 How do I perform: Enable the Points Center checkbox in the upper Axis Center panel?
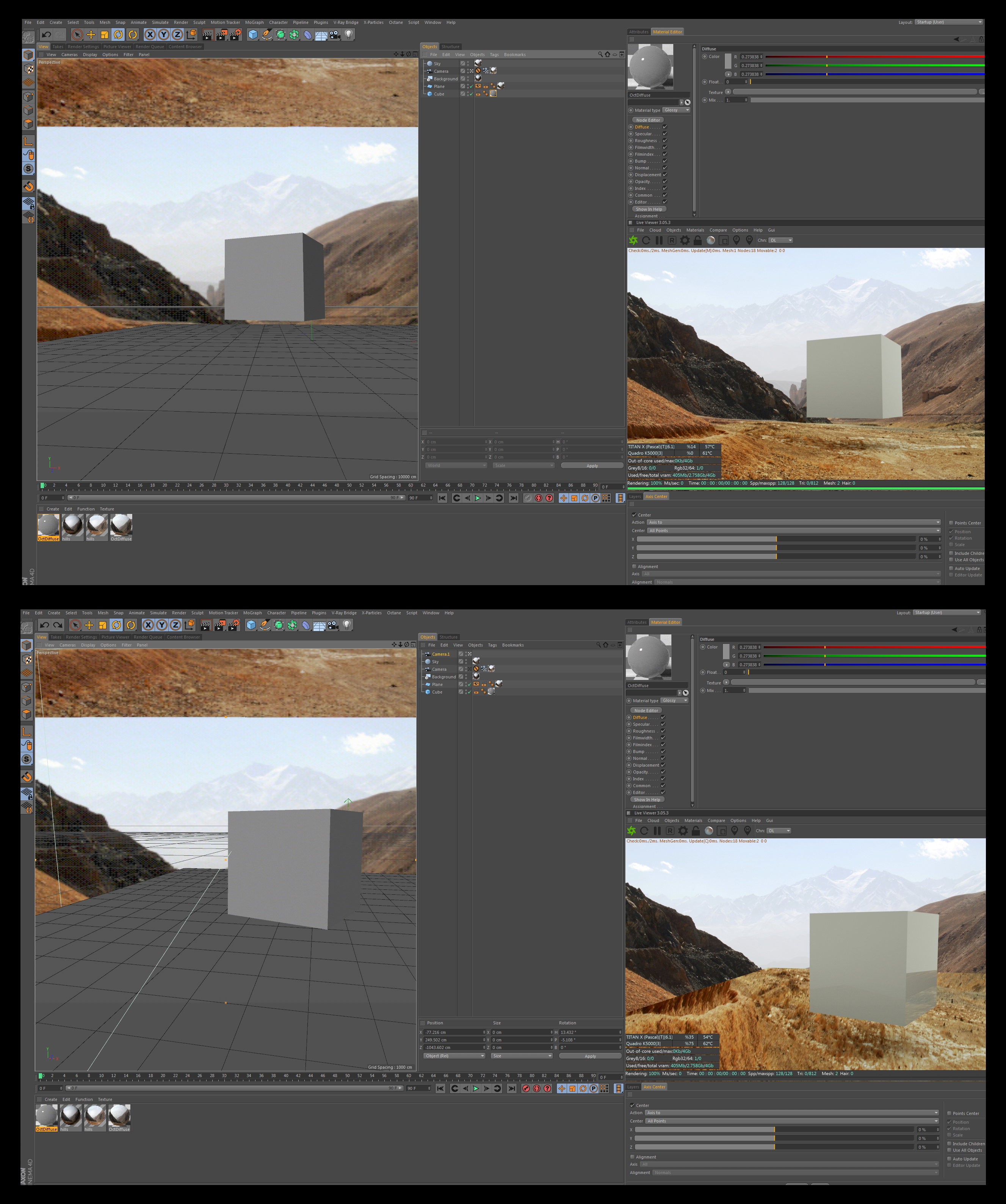click(951, 523)
